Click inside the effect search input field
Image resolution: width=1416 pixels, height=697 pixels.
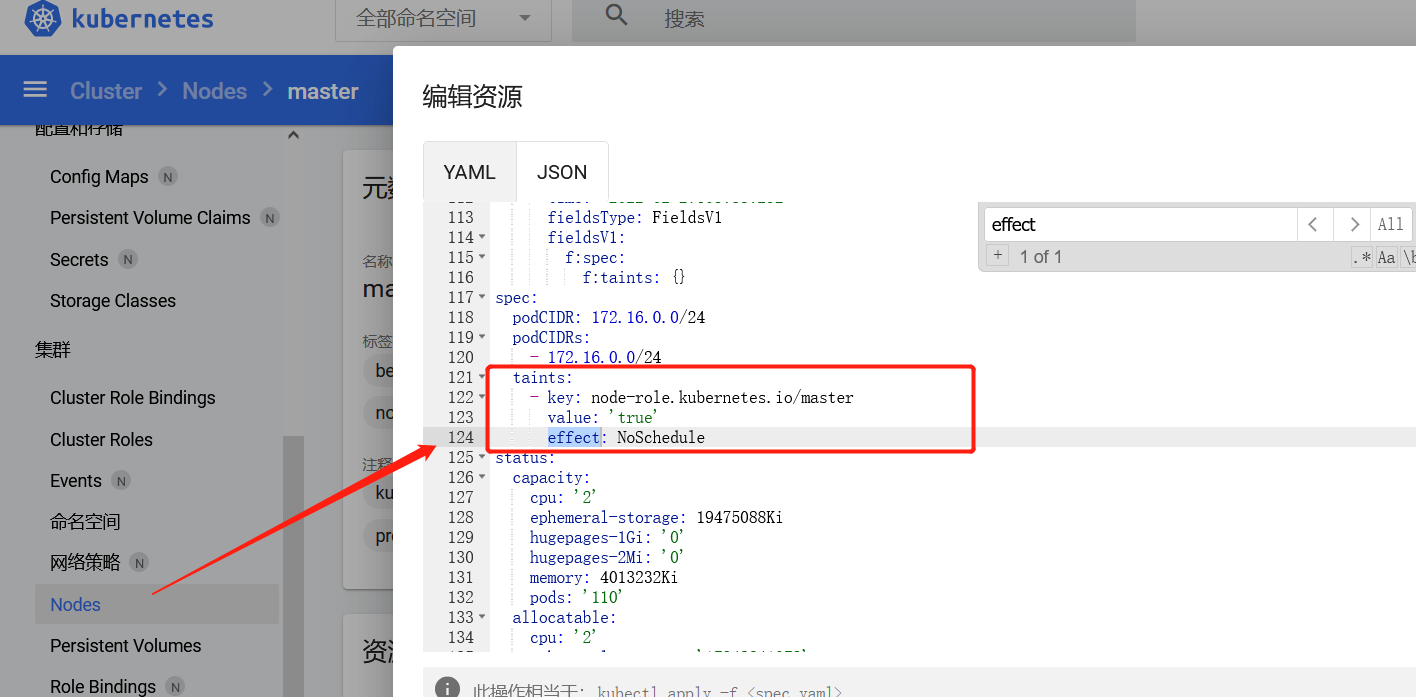pyautogui.click(x=1140, y=223)
